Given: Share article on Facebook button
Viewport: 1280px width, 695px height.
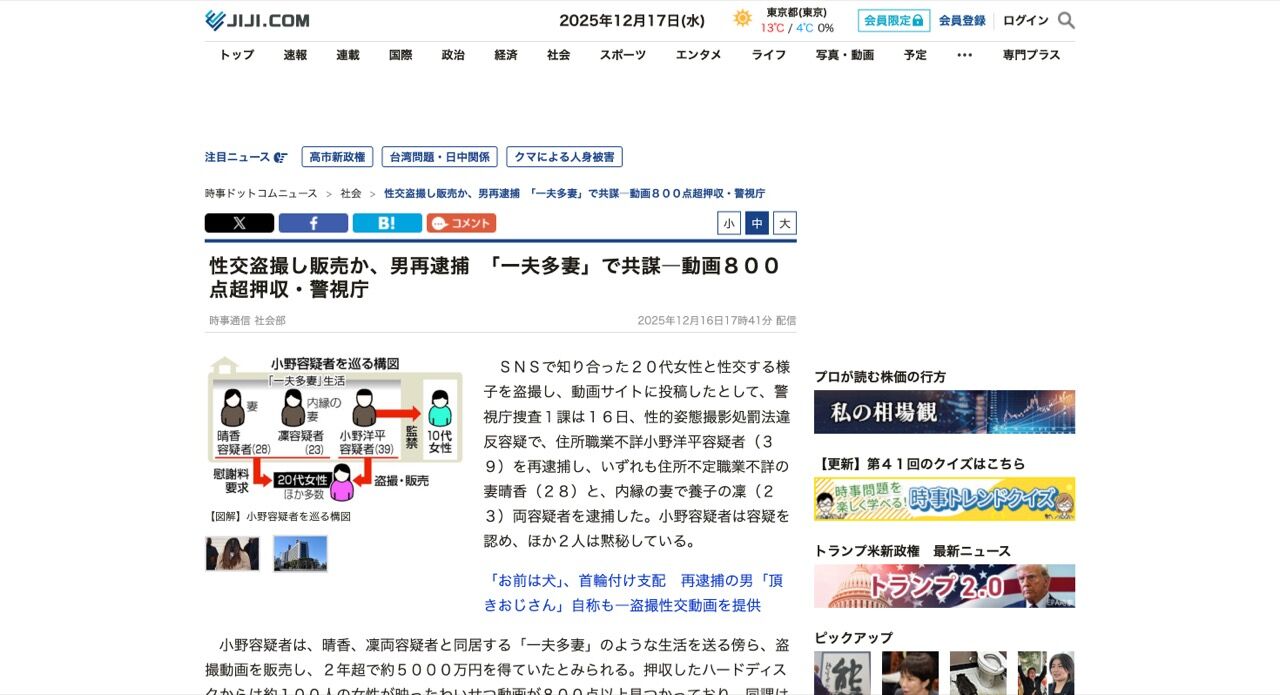Looking at the screenshot, I should click(x=313, y=223).
